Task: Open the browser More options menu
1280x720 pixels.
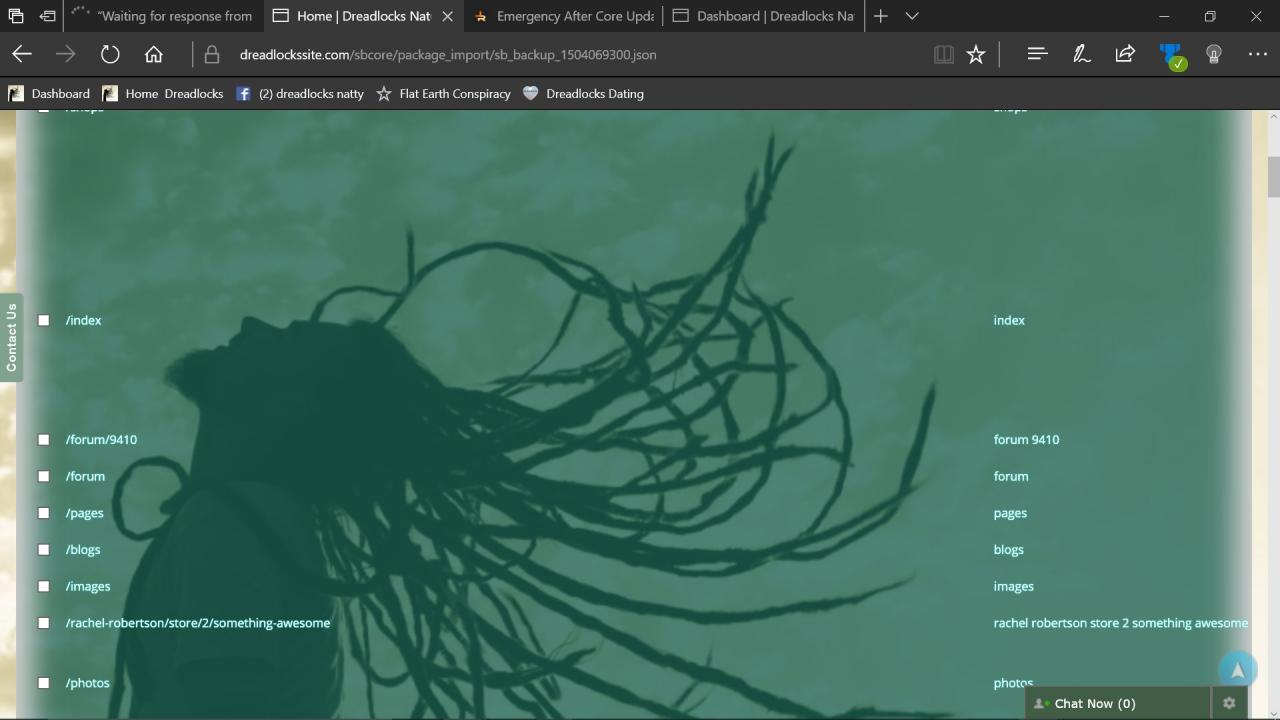Action: tap(1257, 55)
